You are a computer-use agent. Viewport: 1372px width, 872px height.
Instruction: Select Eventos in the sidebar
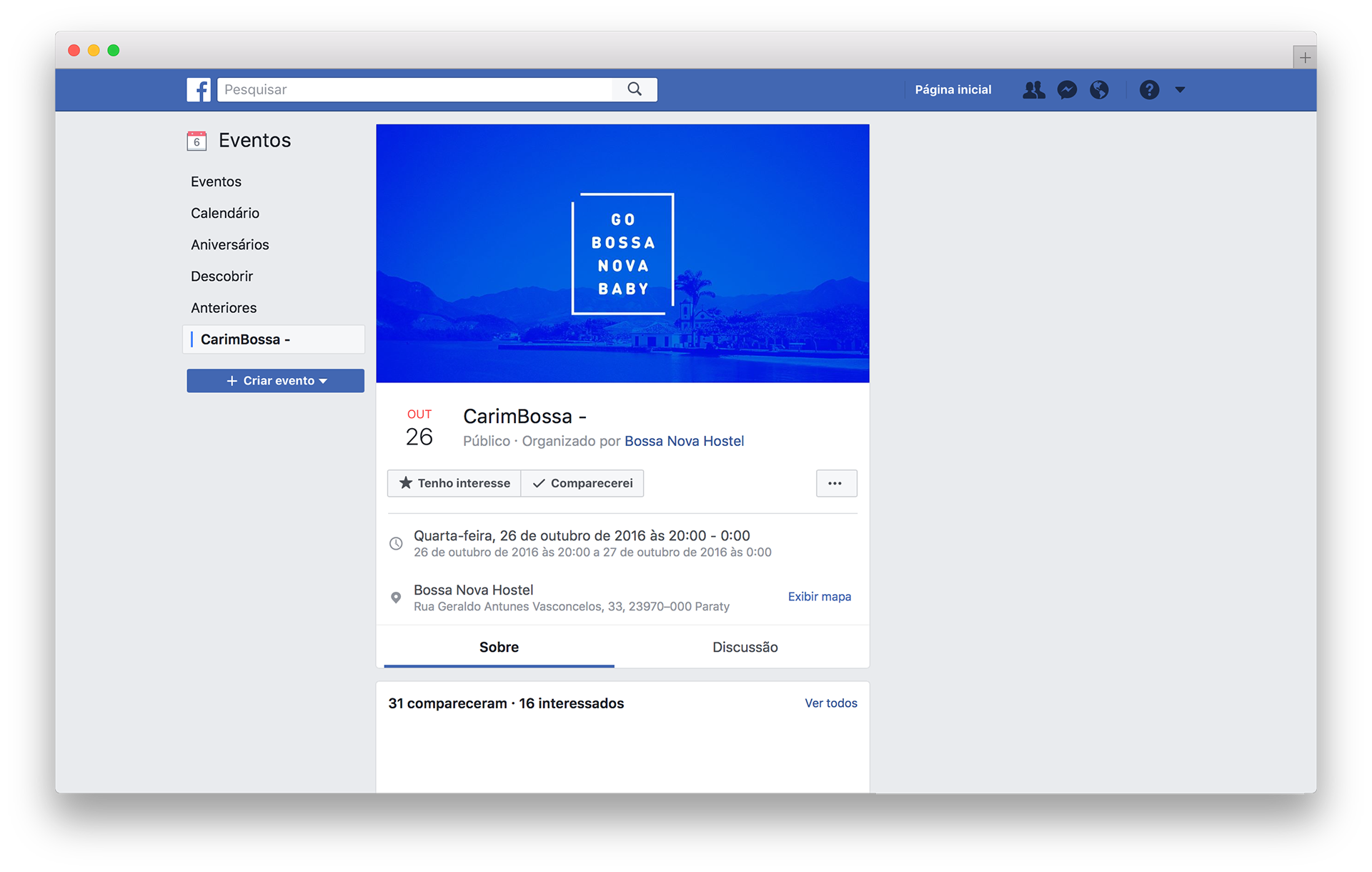pyautogui.click(x=216, y=182)
